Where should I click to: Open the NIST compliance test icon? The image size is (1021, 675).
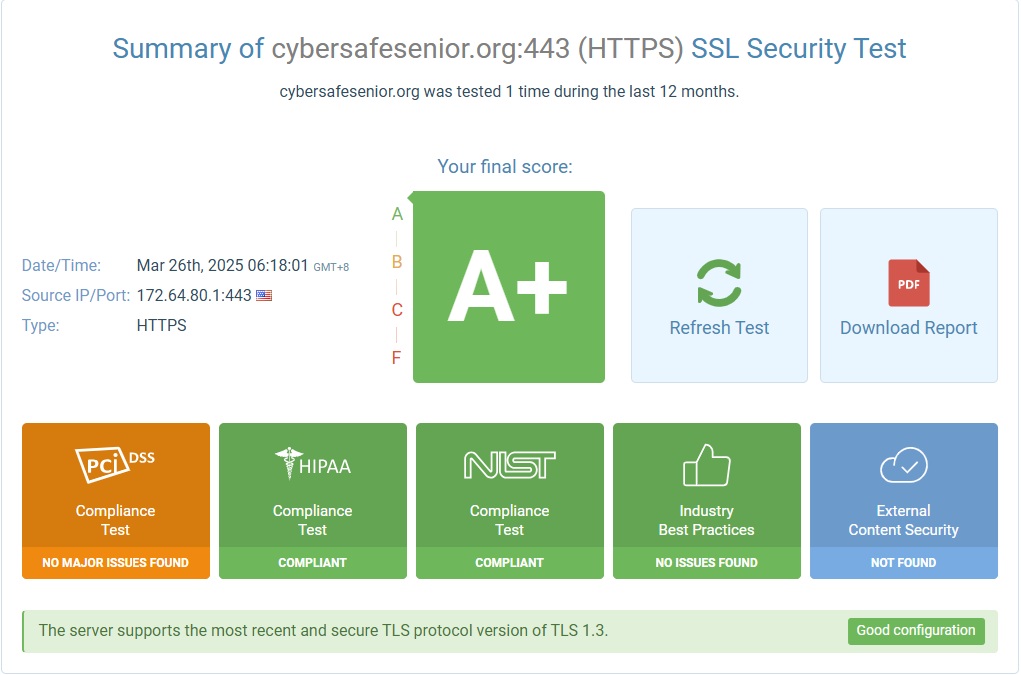click(510, 464)
